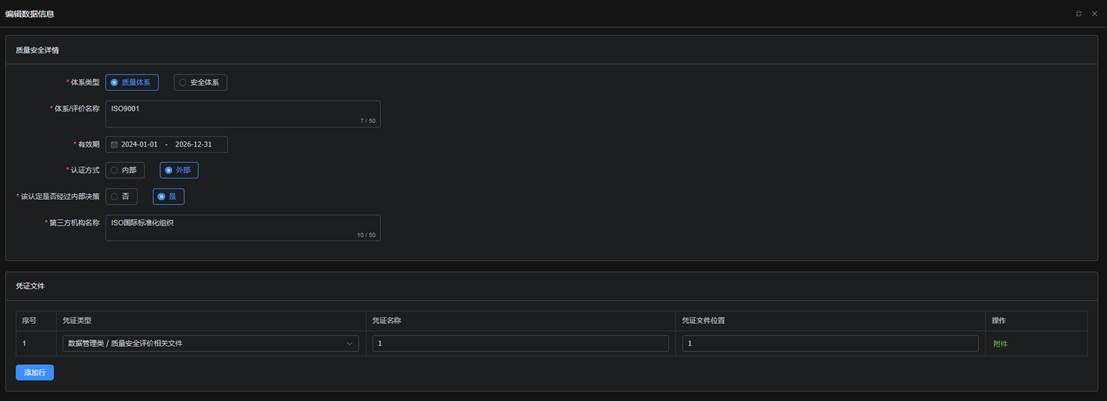
Task: Select 否 for the internal decision question
Action: coord(121,197)
